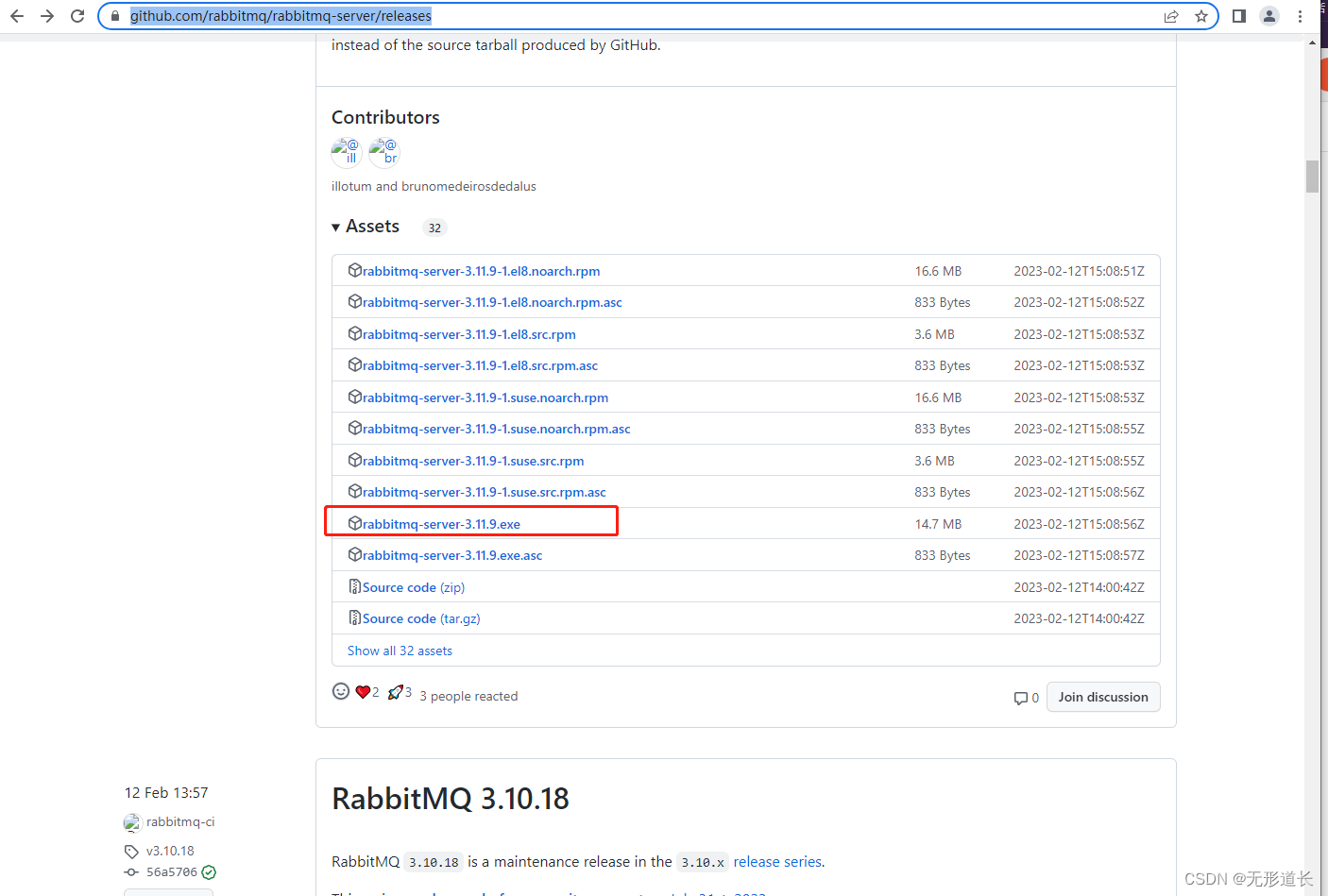Screen dimensions: 1328x896
Task: Show all 32 assets
Action: click(400, 651)
